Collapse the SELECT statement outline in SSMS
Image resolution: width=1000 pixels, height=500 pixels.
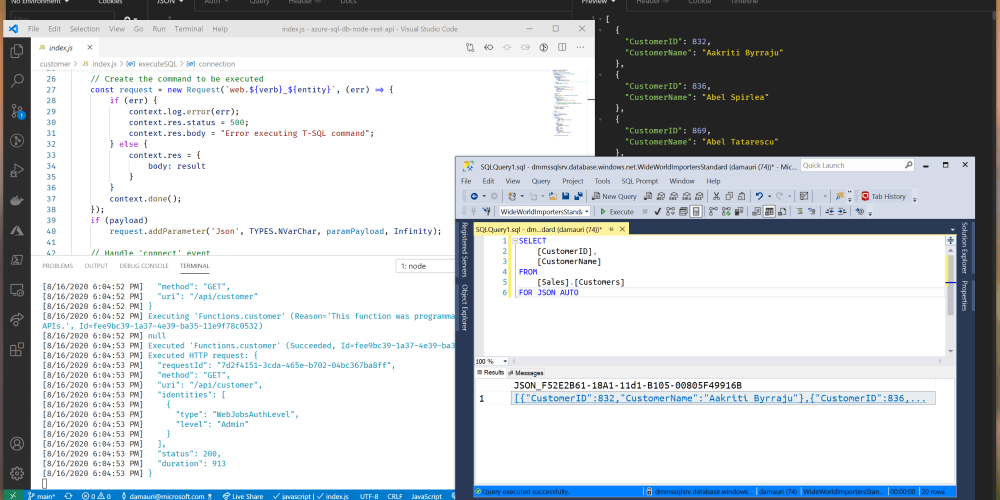515,241
